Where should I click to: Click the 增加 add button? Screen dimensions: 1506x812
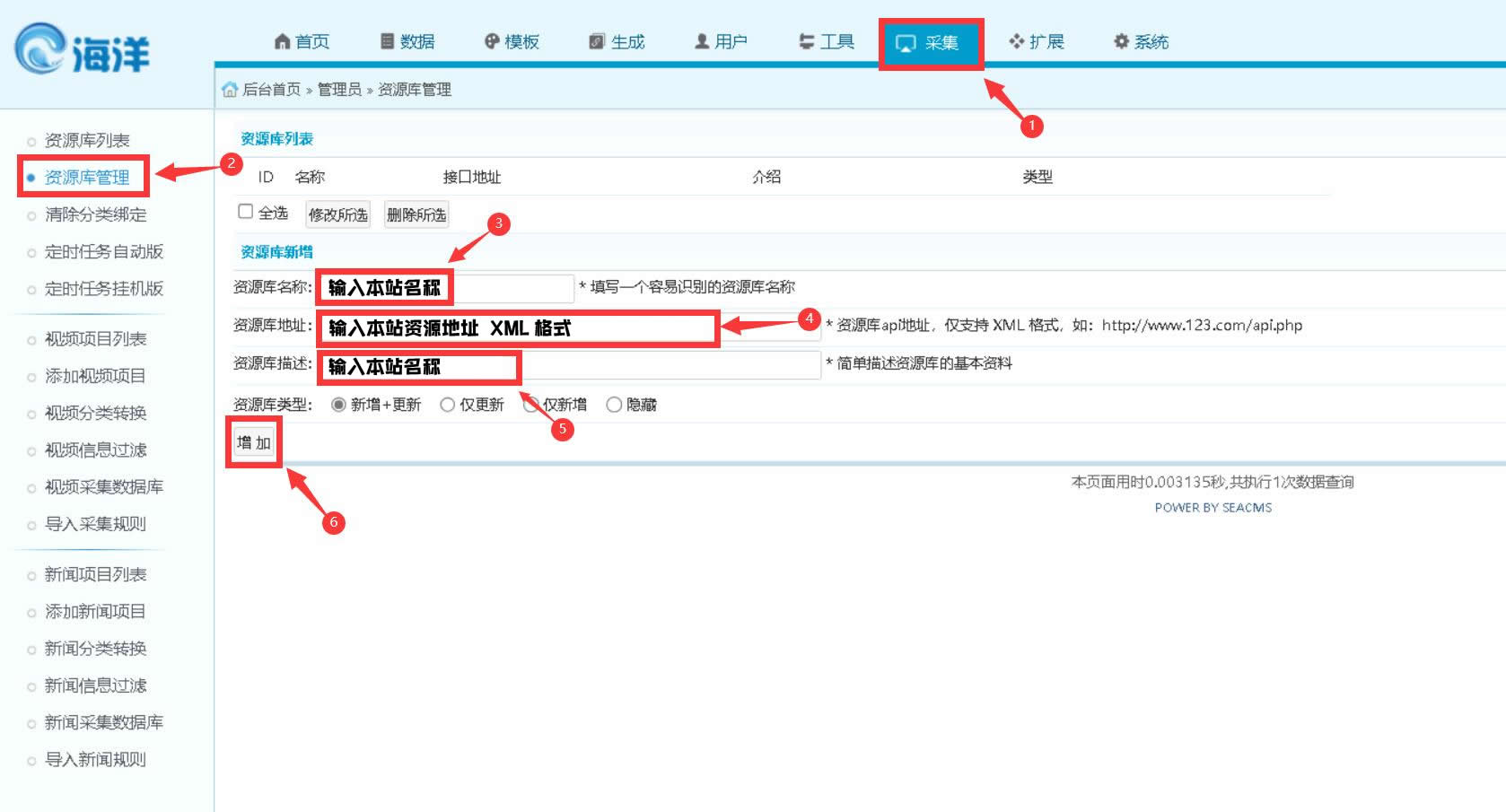(x=253, y=442)
